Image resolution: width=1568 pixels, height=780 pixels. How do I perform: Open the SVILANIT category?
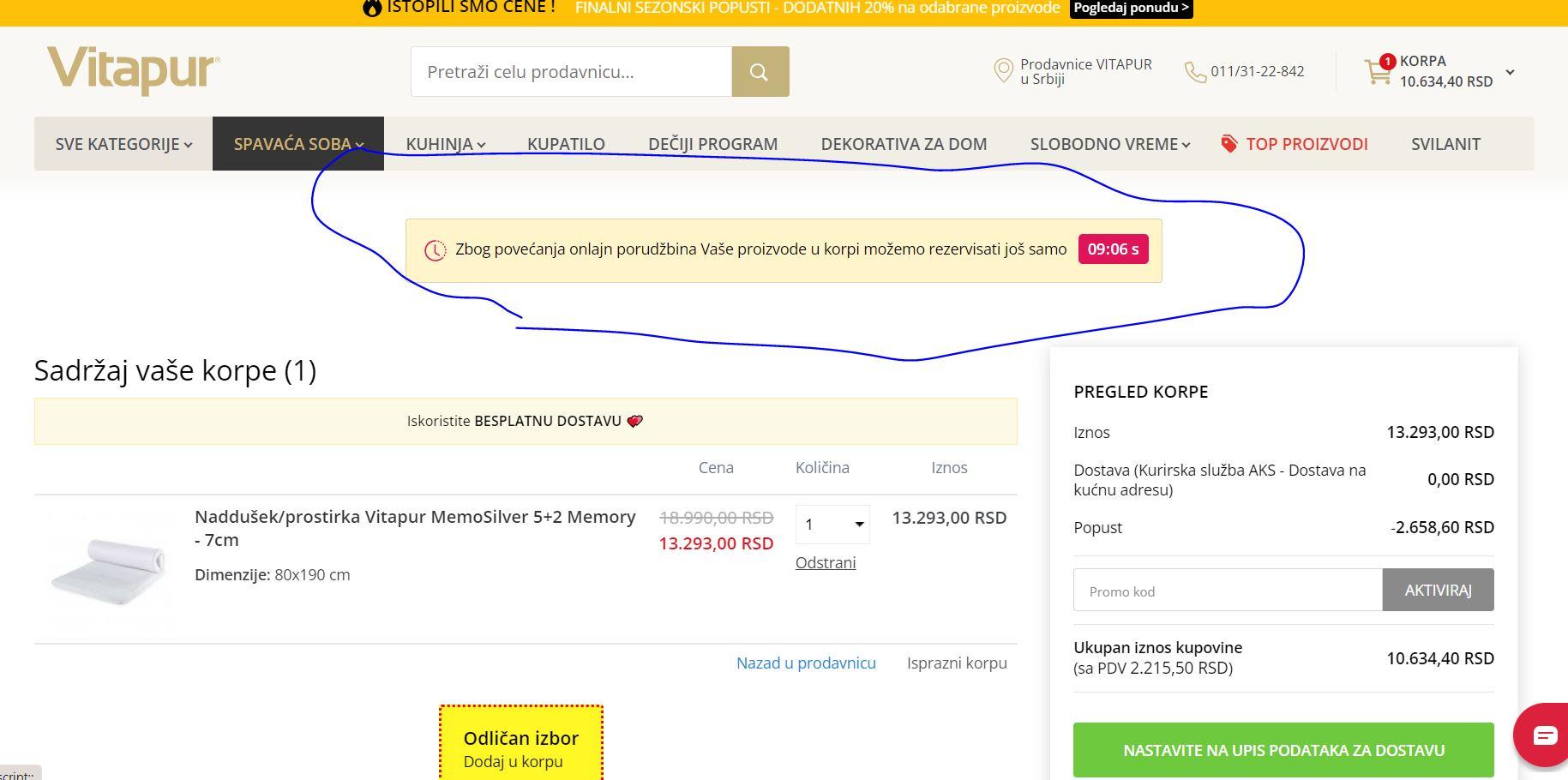click(1446, 144)
